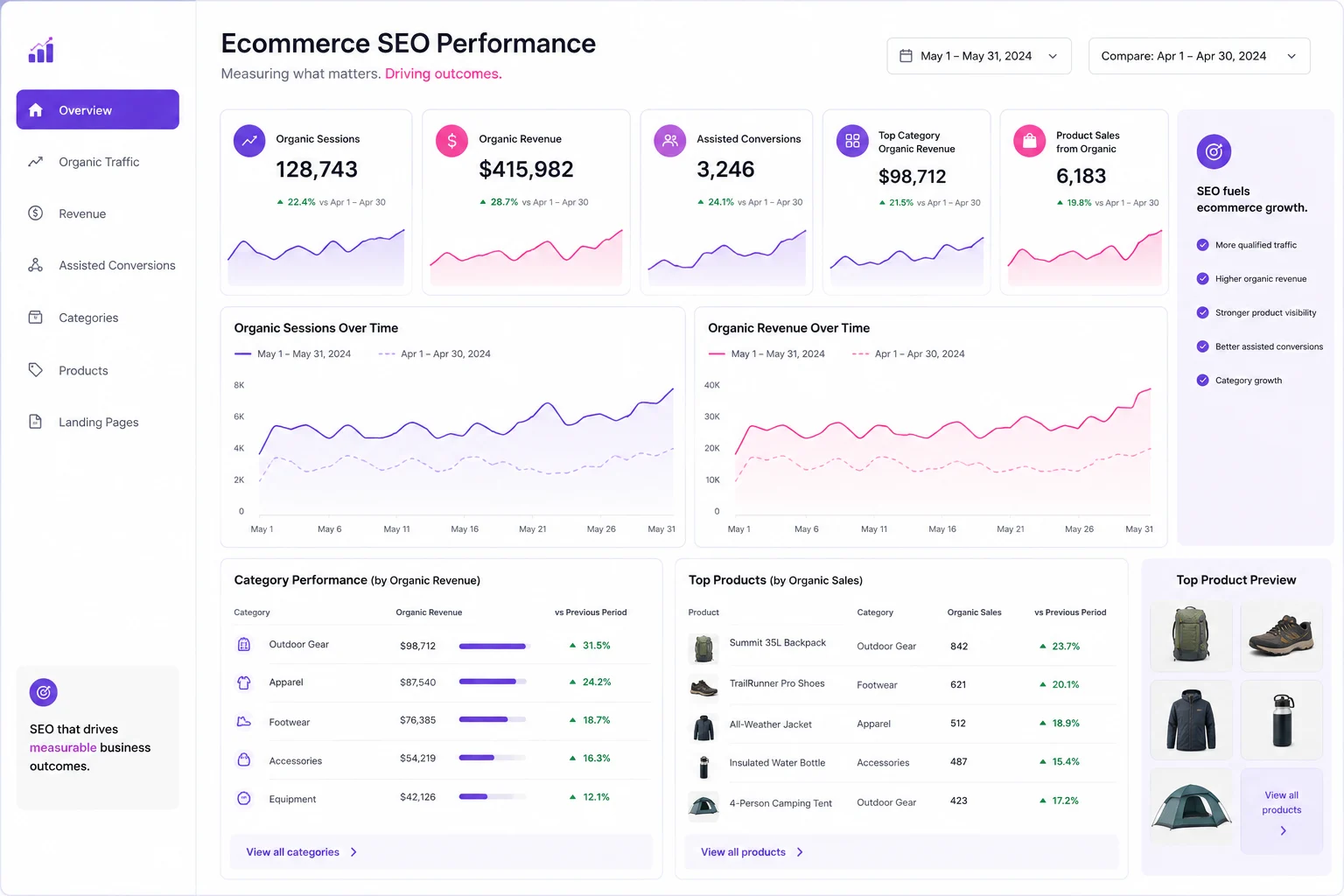
Task: Navigate to Assisted Conversions page
Action: pos(98,265)
